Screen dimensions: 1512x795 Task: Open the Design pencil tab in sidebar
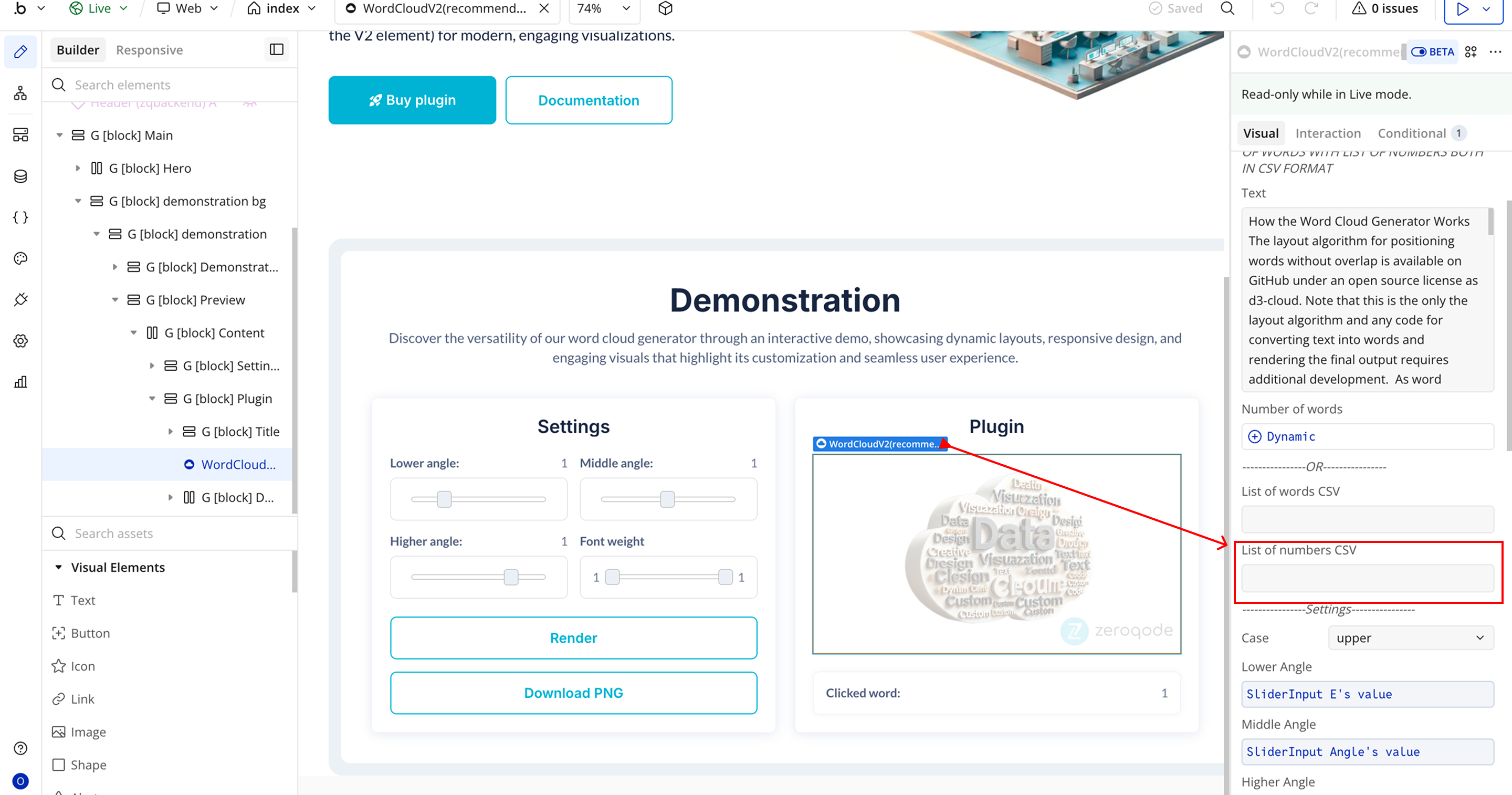click(20, 51)
